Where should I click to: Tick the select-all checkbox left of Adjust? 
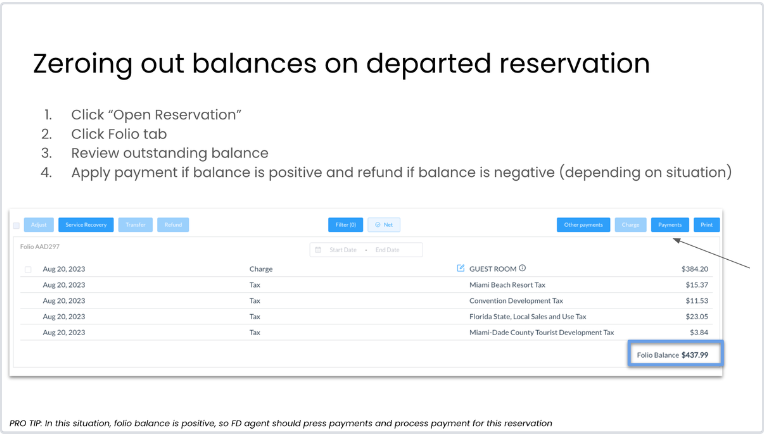(x=16, y=225)
